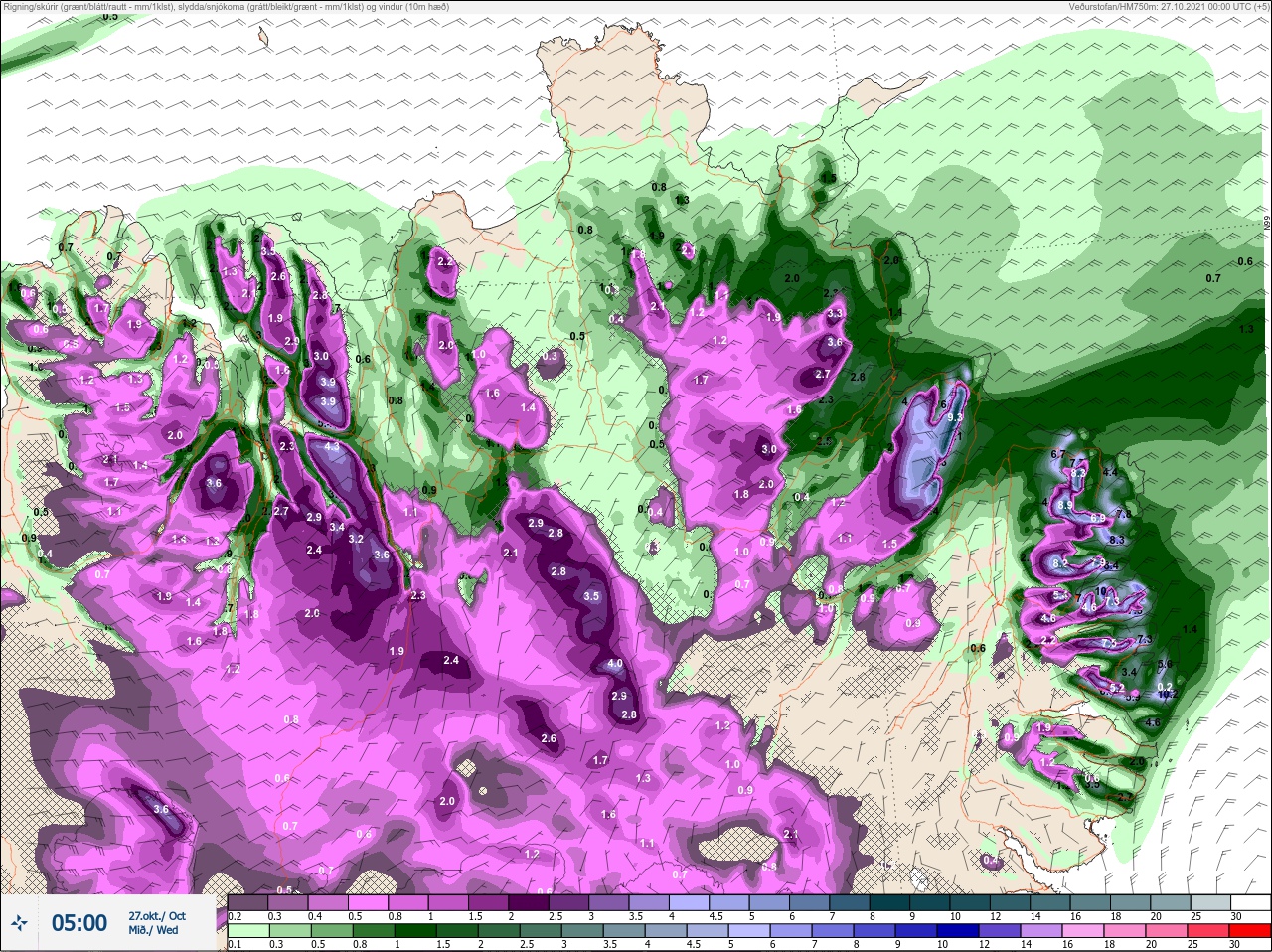The height and width of the screenshot is (952, 1272).
Task: Click the "Veðurstofan/HM750m: 27.10.2021 00:00 UTC" run label
Action: tap(1171, 6)
